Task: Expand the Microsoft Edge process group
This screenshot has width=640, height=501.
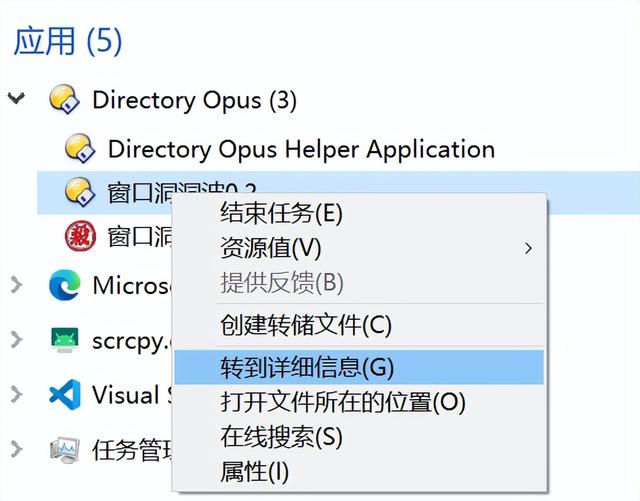Action: pyautogui.click(x=16, y=285)
